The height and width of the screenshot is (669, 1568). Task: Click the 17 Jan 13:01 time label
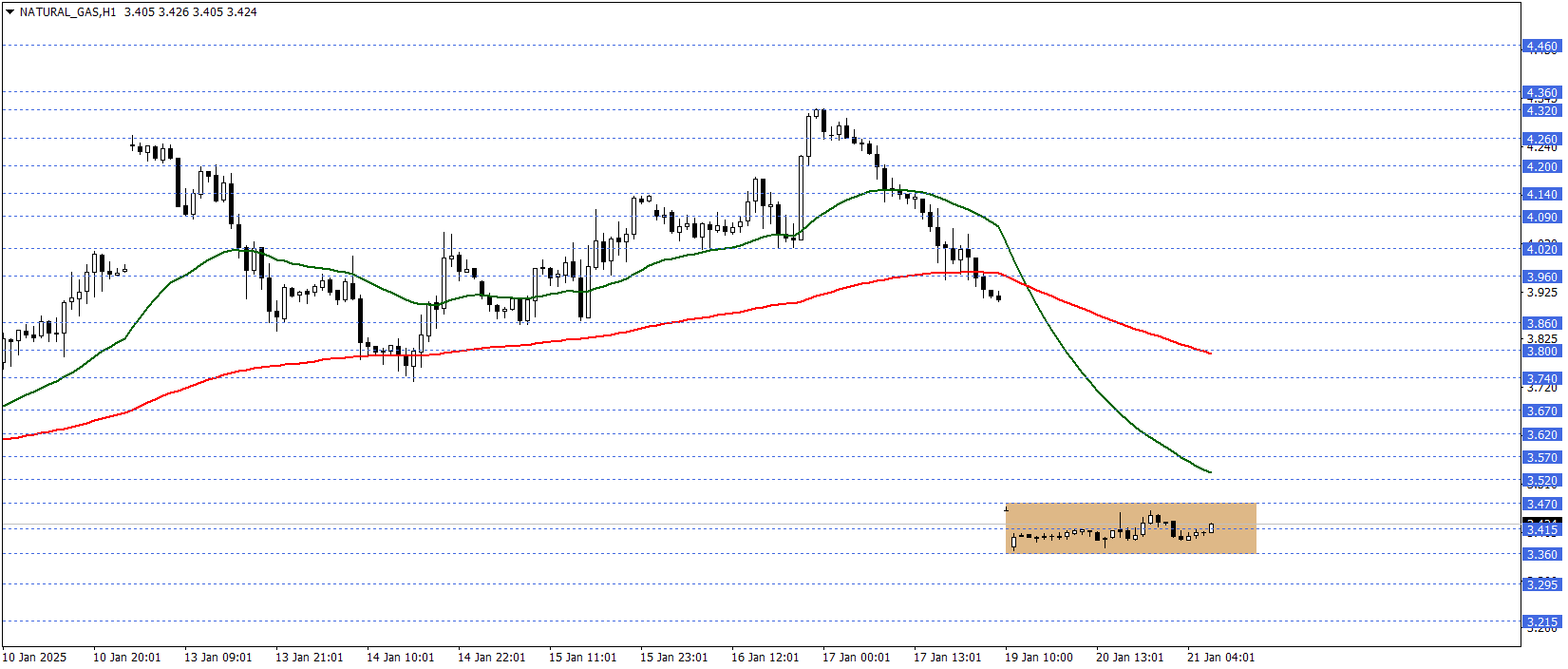click(947, 658)
